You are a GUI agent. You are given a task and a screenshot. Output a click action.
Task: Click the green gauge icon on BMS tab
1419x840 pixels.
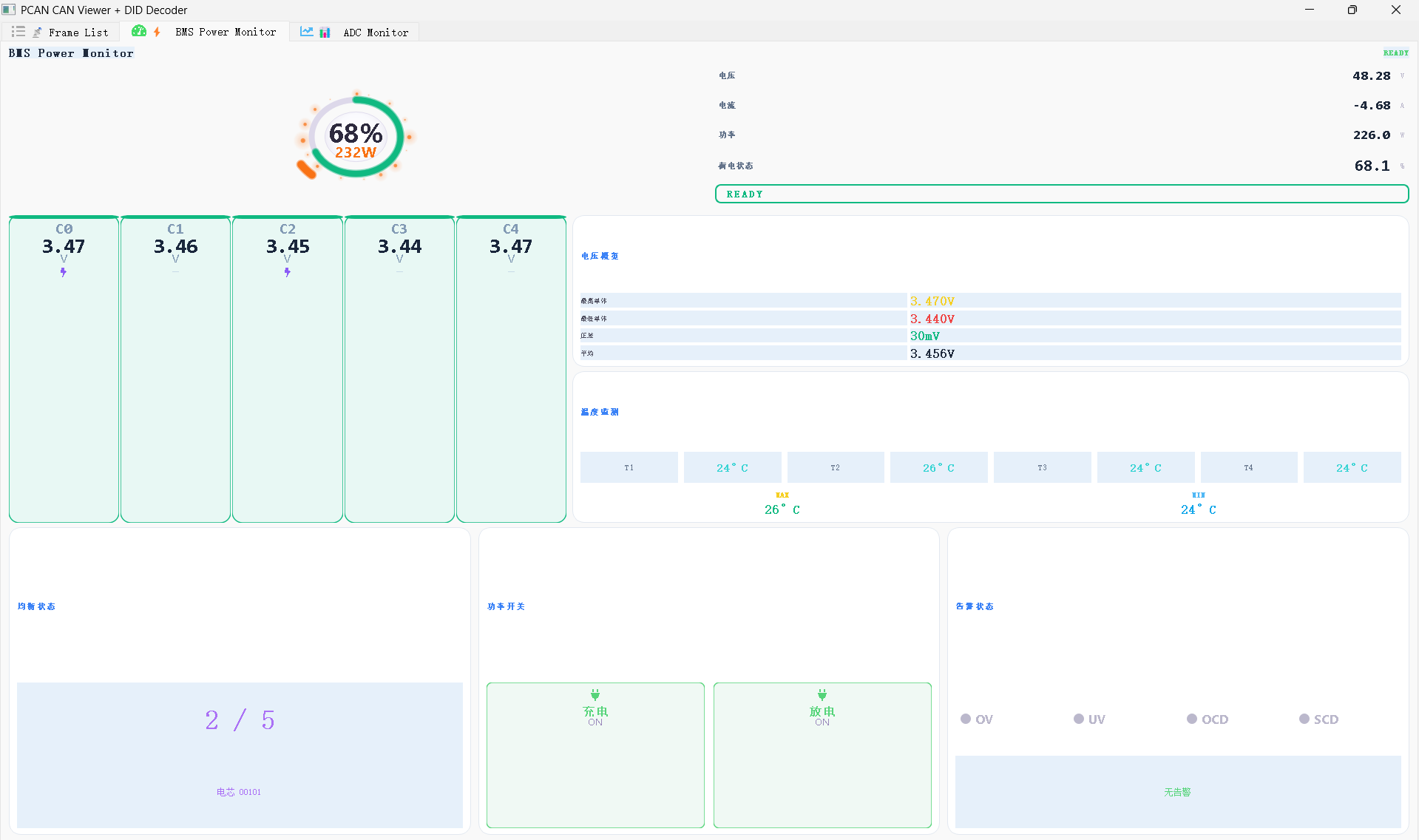click(138, 31)
